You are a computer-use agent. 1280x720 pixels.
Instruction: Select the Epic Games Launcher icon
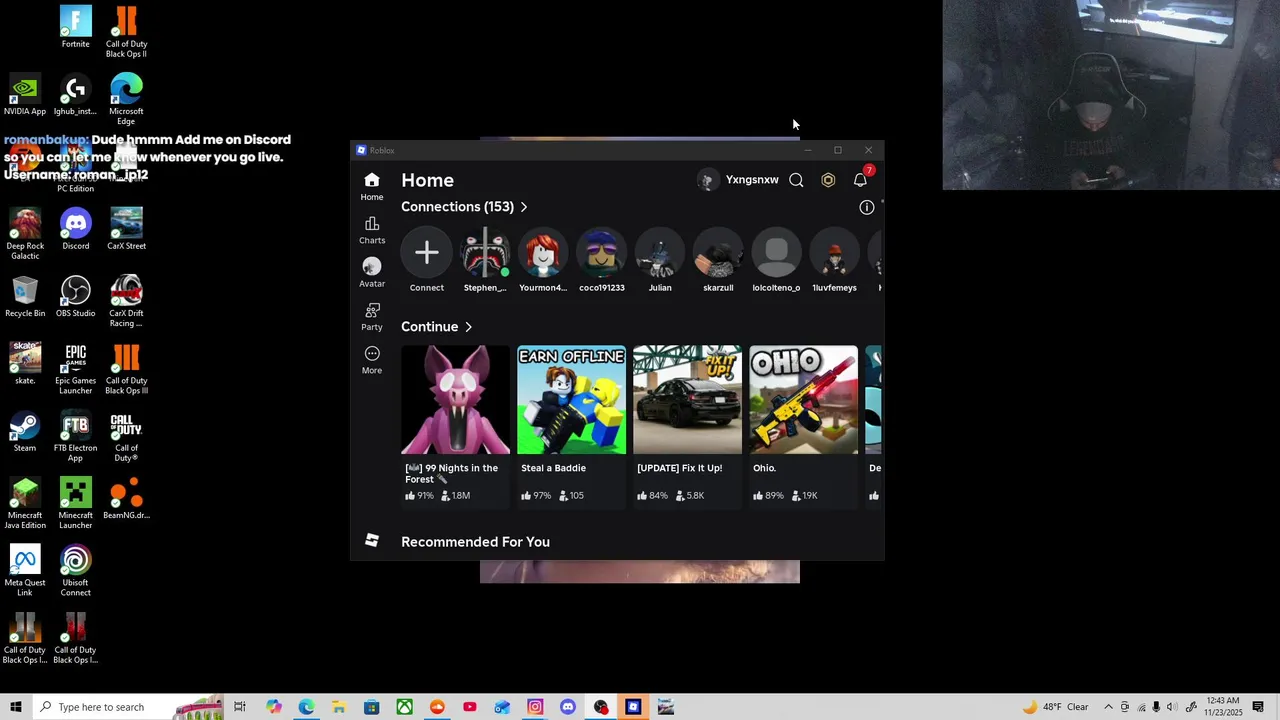click(75, 369)
